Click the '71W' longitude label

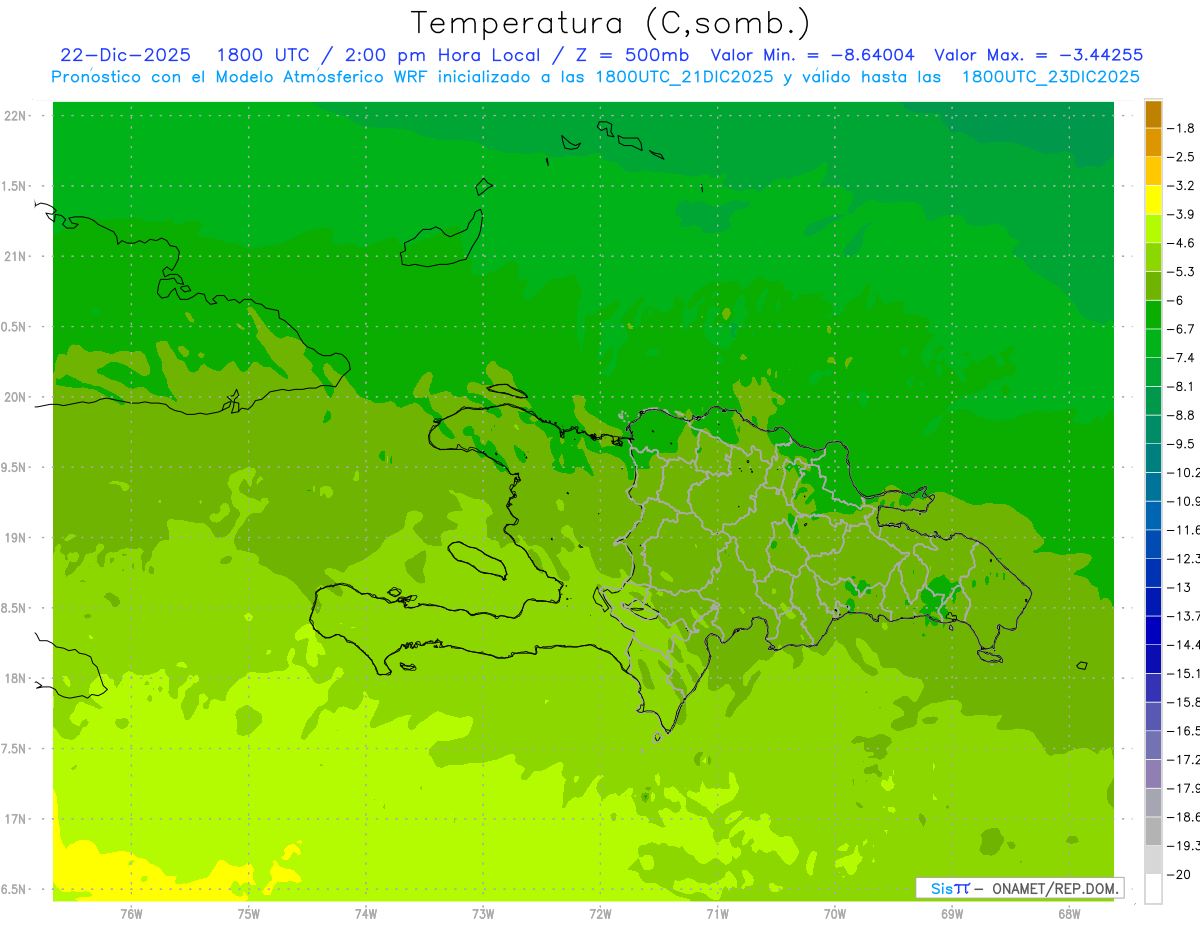(717, 914)
